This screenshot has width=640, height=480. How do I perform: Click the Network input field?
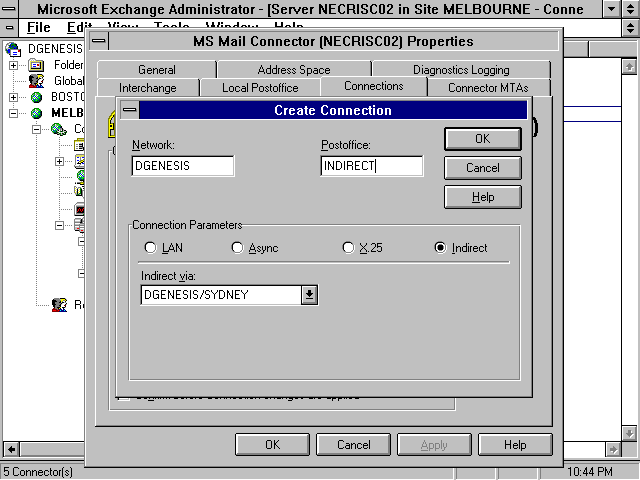pos(183,166)
